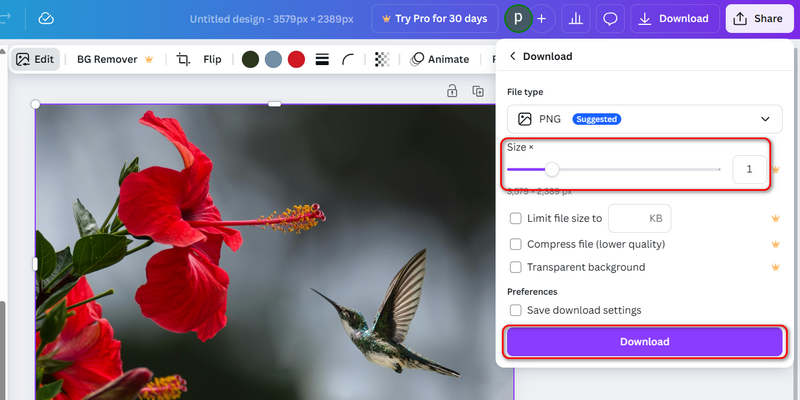This screenshot has width=800, height=400.
Task: Open the Share menu in top bar
Action: (758, 18)
